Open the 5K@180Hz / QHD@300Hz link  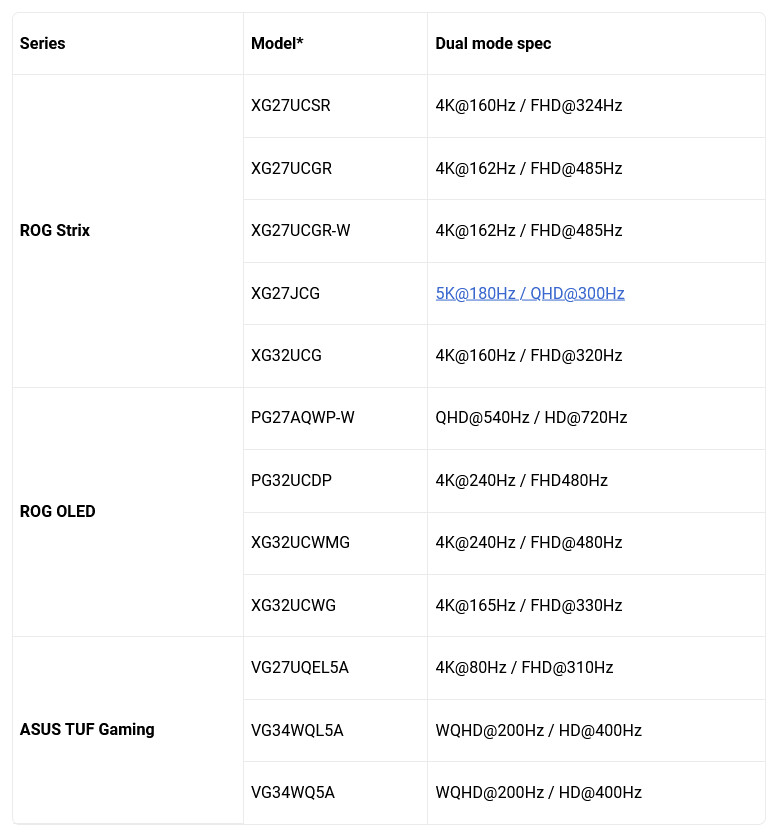(530, 293)
